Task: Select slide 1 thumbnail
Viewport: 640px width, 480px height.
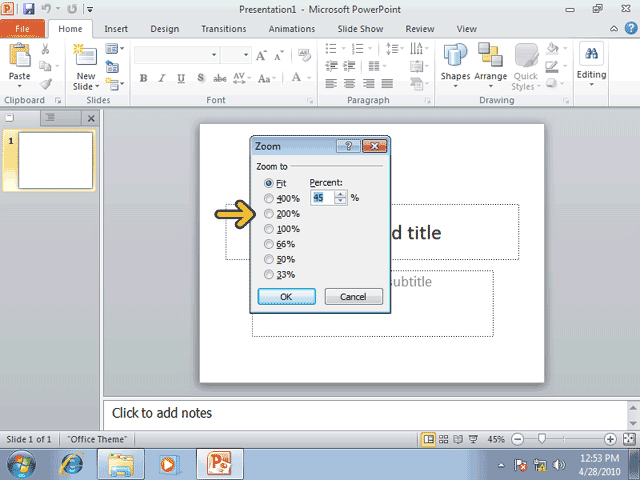Action: tap(56, 160)
